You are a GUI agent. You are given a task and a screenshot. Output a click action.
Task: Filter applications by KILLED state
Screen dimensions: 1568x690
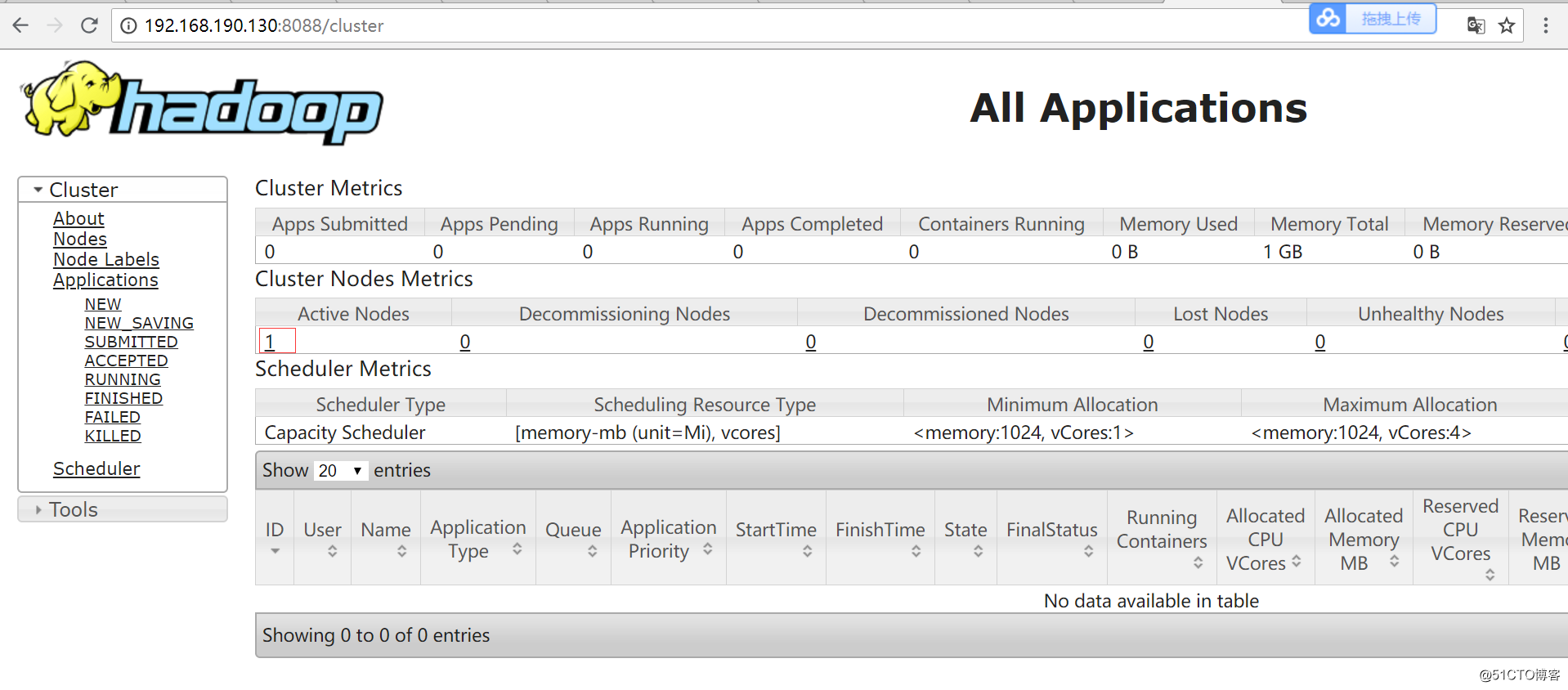click(x=113, y=436)
